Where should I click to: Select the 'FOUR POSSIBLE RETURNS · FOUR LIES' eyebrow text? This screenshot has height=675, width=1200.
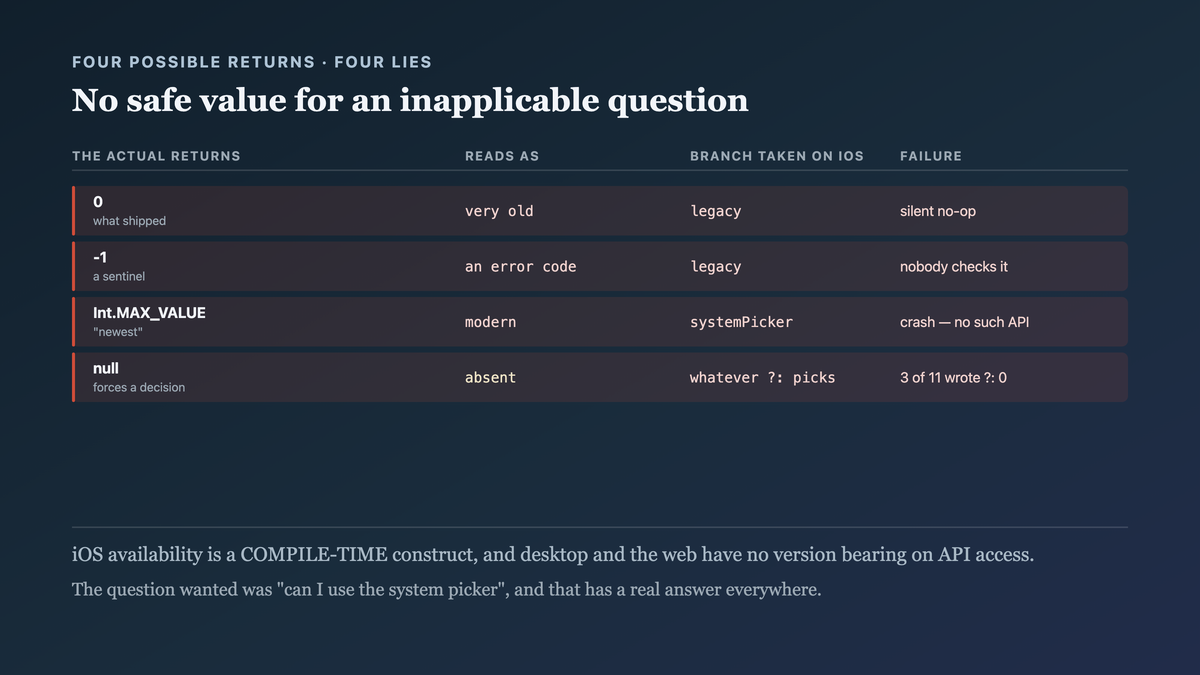pos(252,62)
